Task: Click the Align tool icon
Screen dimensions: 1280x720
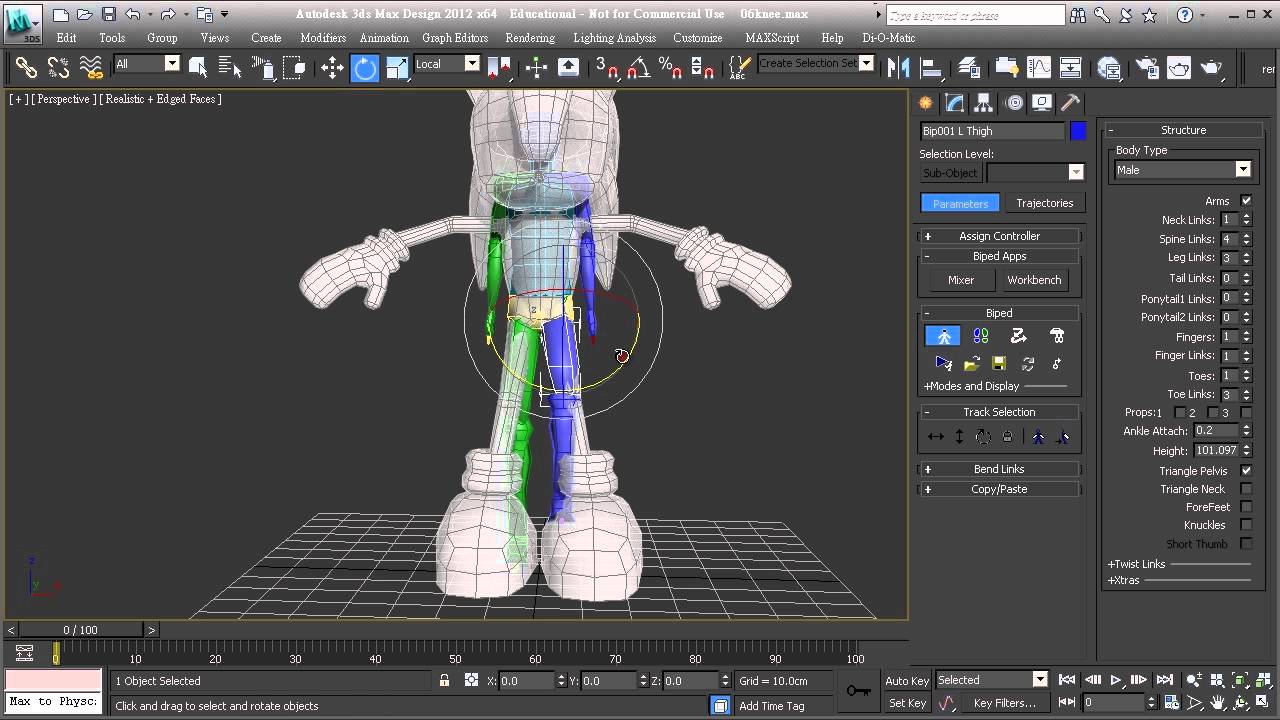Action: coord(931,67)
